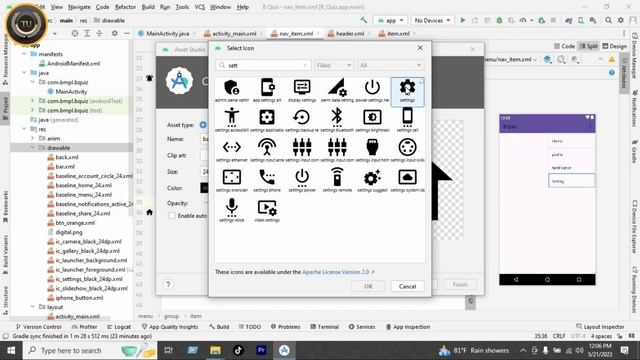Open the All categories dropdown
Viewport: 640px width, 360px height.
pos(390,65)
